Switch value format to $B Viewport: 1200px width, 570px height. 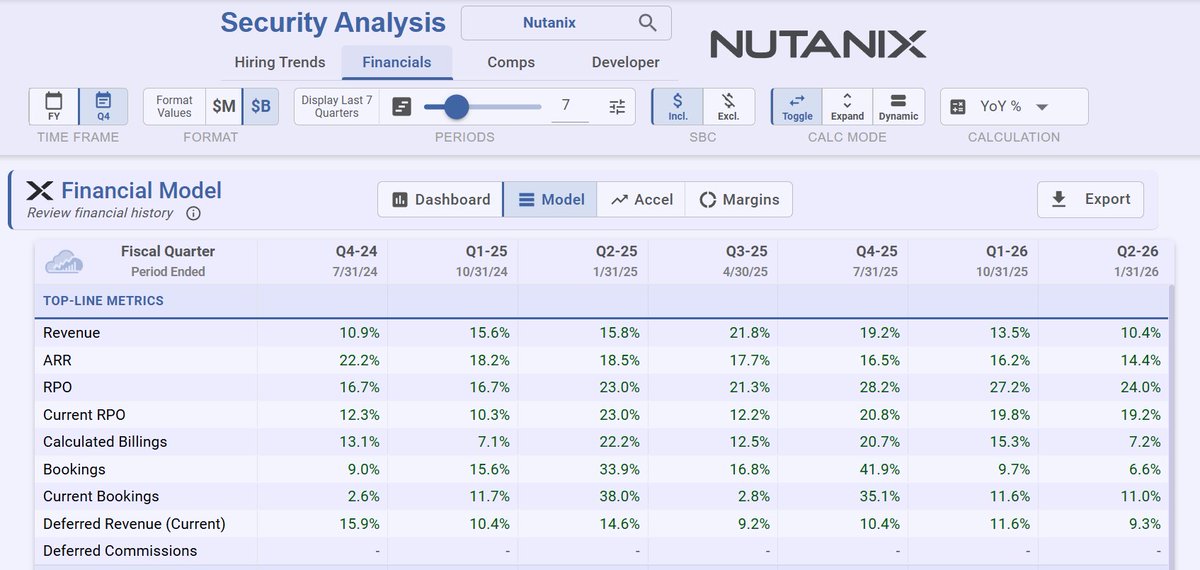coord(260,106)
